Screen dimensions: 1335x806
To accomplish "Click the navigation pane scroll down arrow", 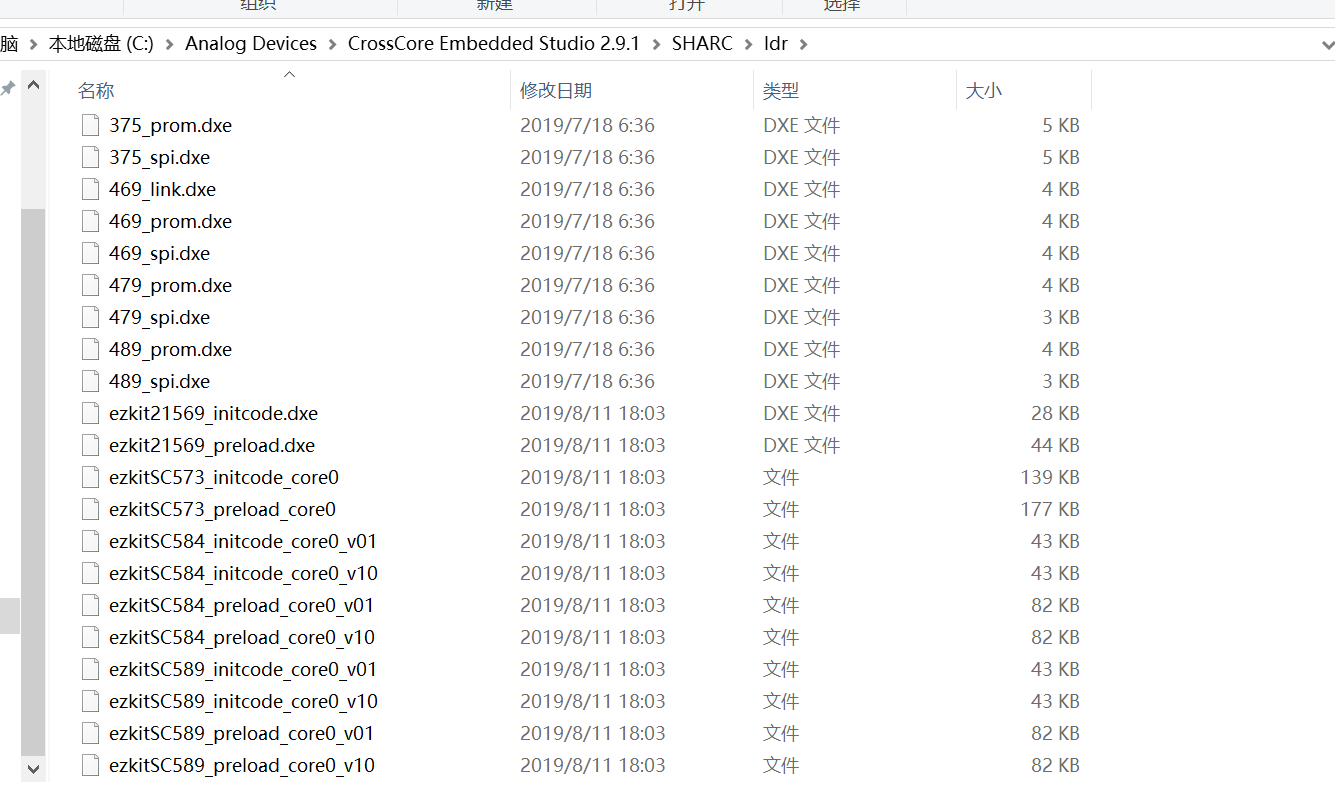I will [x=33, y=768].
